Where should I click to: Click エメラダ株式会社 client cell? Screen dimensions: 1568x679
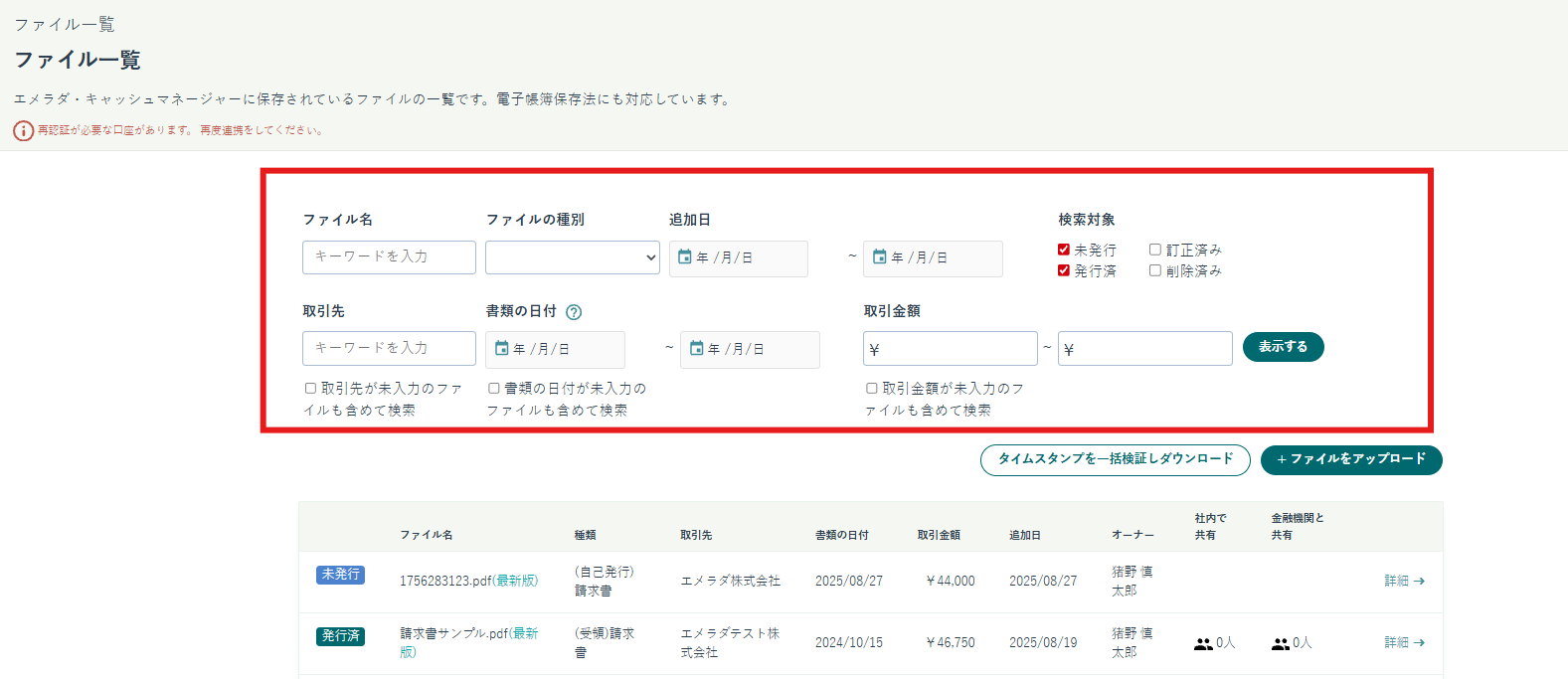tap(730, 581)
